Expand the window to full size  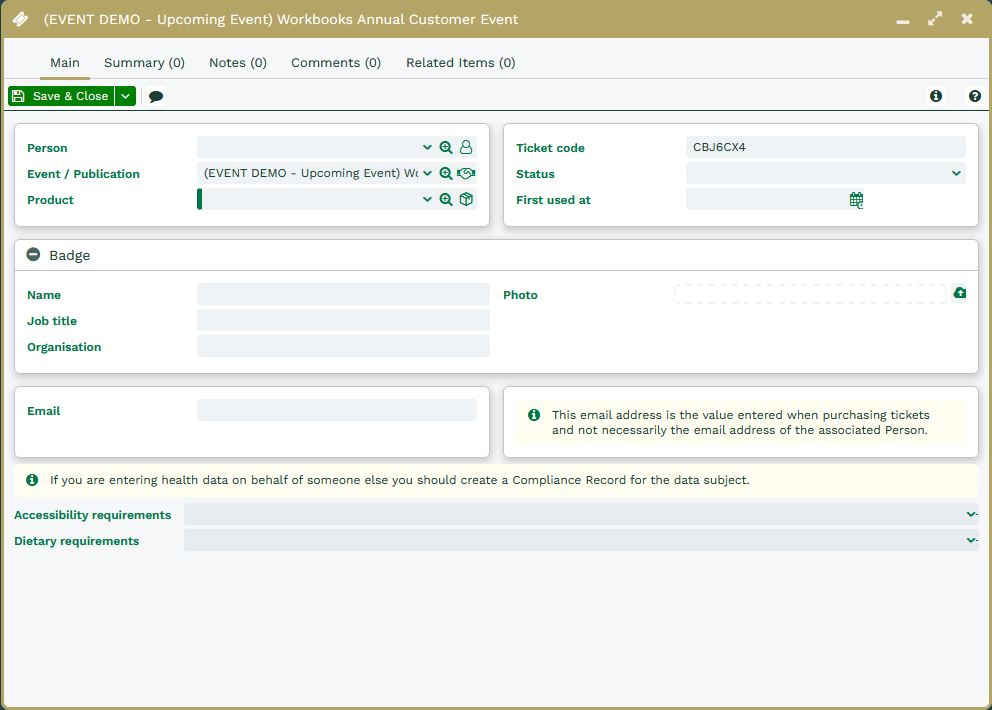coord(935,19)
